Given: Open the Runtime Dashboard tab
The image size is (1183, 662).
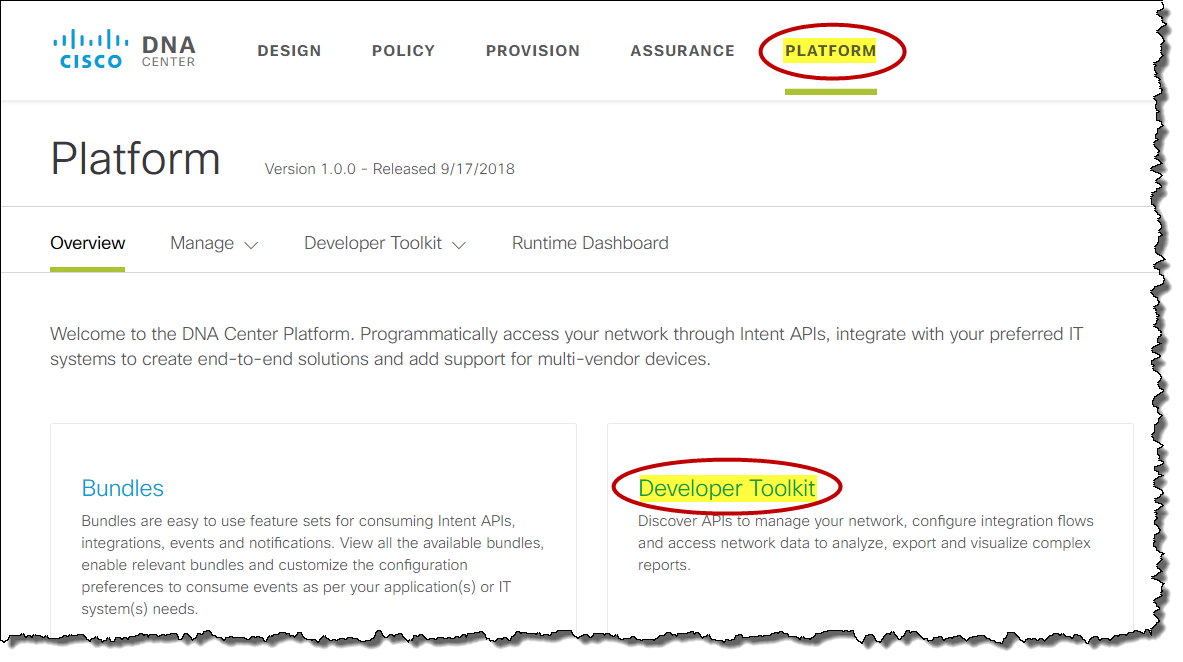Looking at the screenshot, I should click(x=590, y=243).
